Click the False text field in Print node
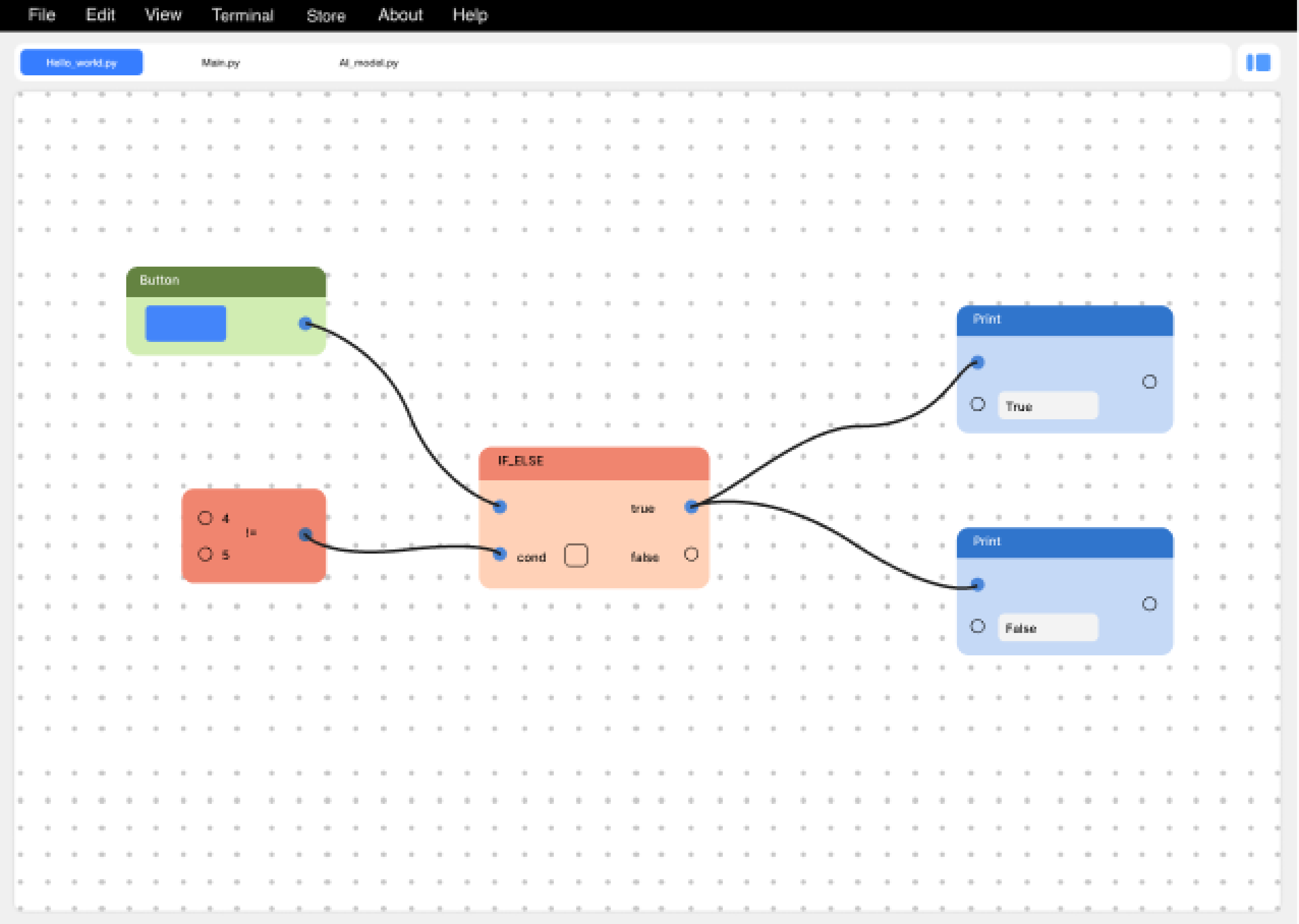This screenshot has height=924, width=1299. [1048, 628]
